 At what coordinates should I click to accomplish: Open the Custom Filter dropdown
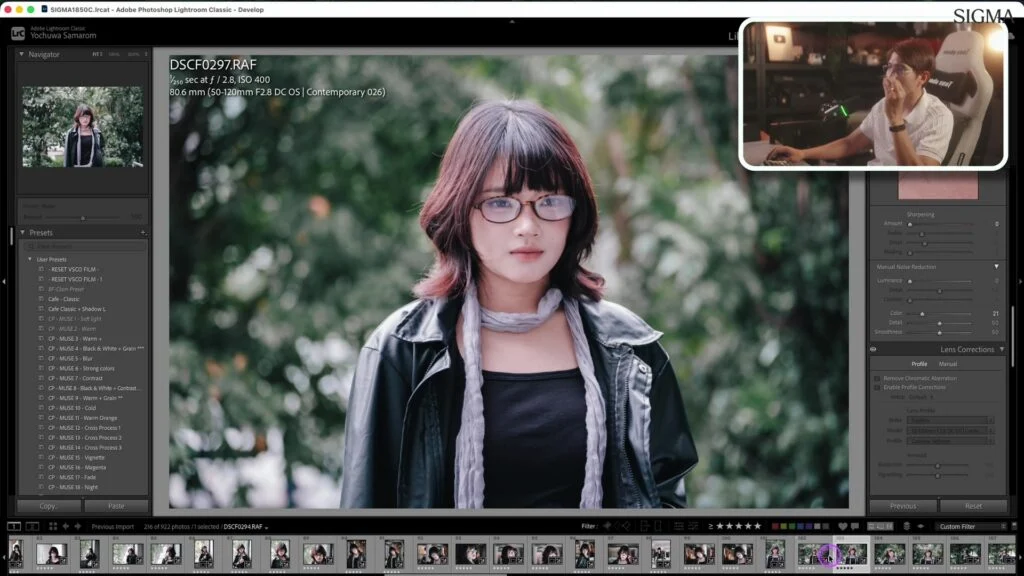(x=972, y=526)
